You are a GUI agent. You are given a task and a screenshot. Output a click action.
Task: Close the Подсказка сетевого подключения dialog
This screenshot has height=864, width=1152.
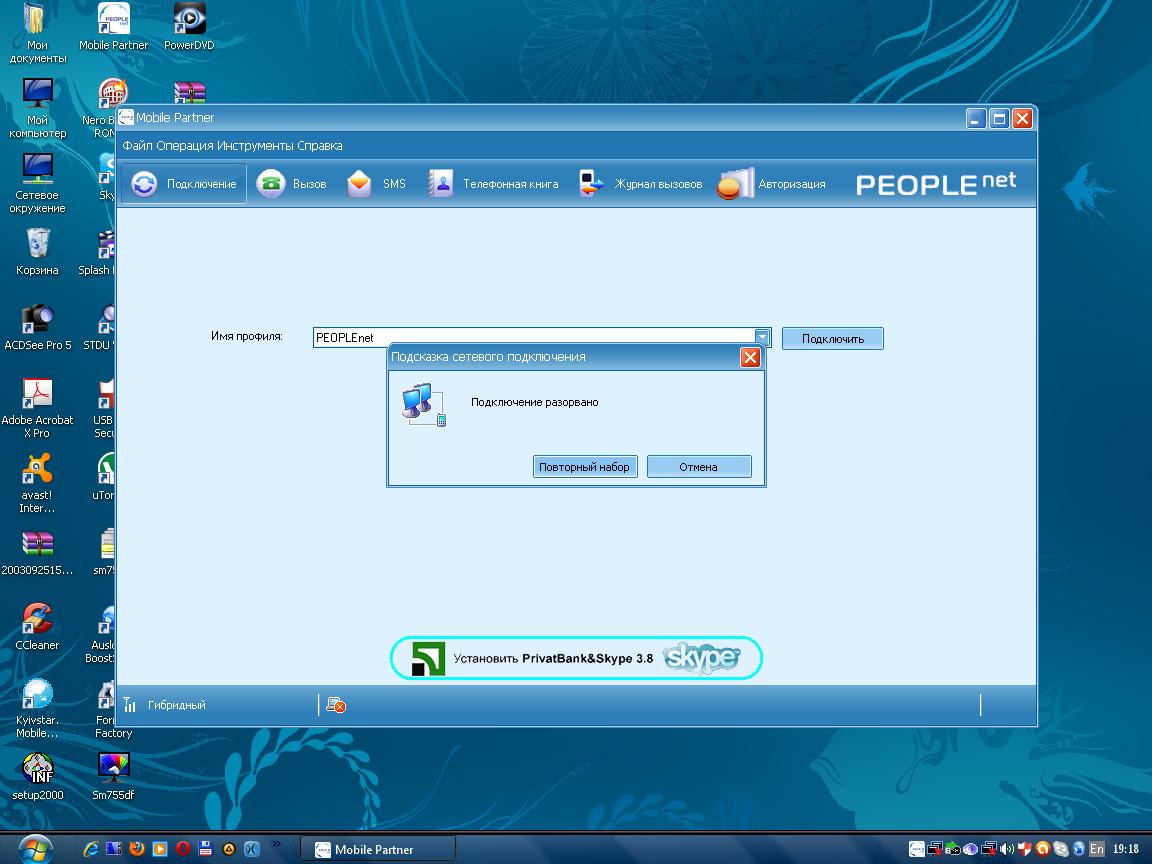[x=750, y=357]
